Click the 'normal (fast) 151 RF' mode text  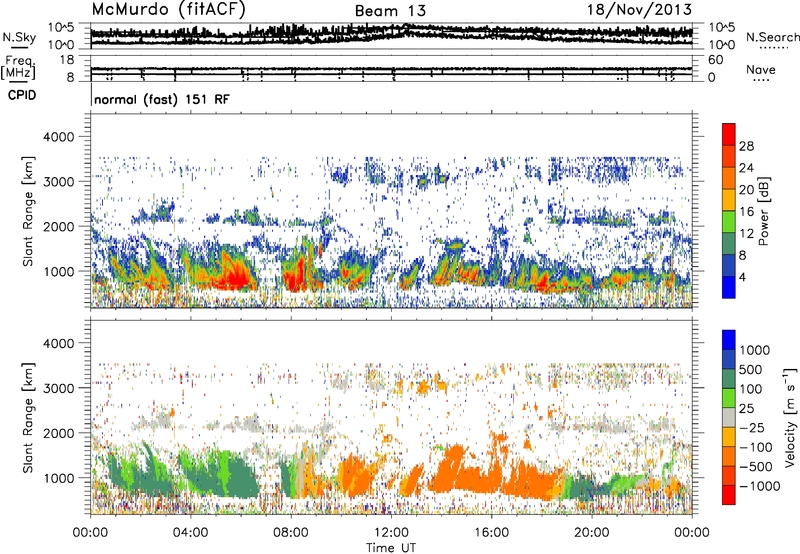[162, 99]
